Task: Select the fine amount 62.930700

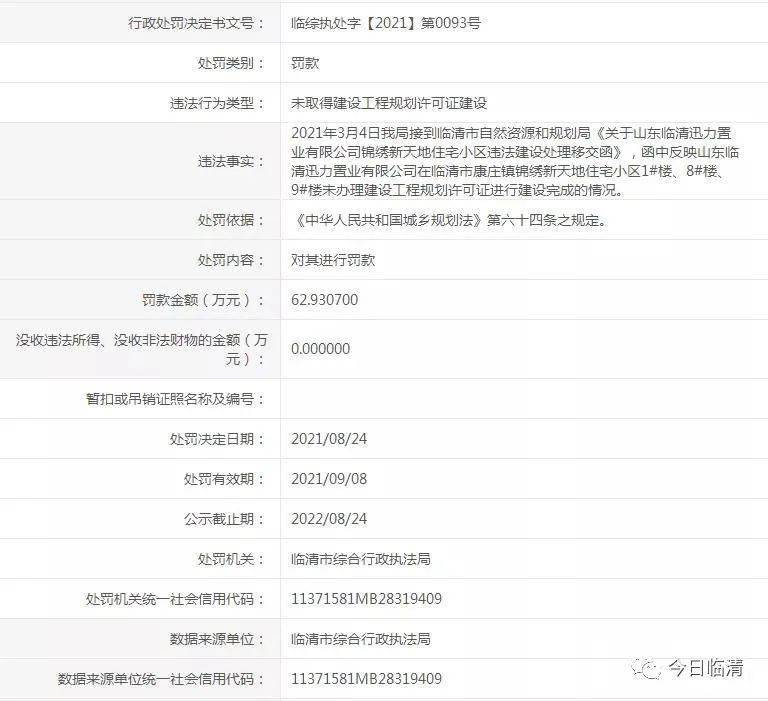Action: tap(324, 300)
